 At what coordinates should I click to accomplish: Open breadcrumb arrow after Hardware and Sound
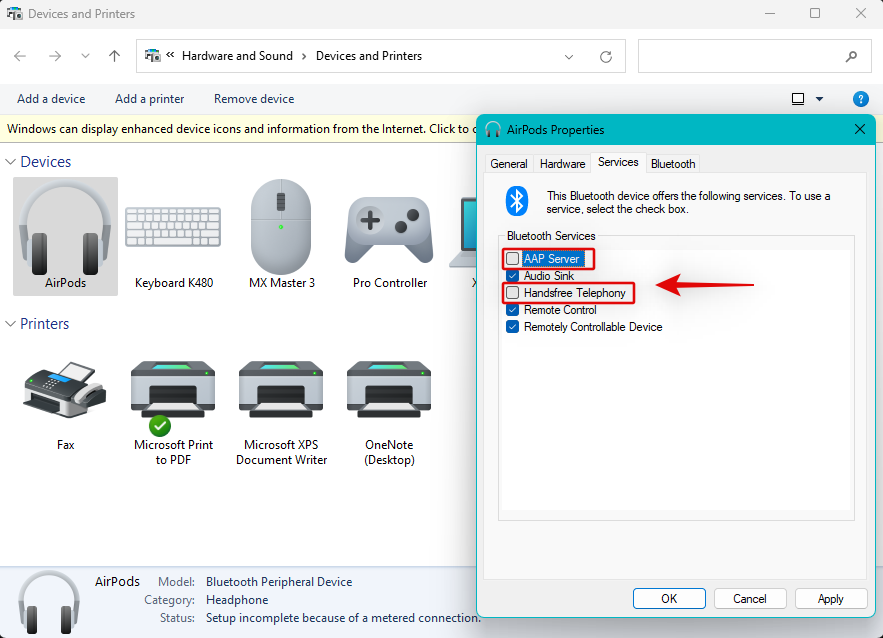(x=304, y=56)
